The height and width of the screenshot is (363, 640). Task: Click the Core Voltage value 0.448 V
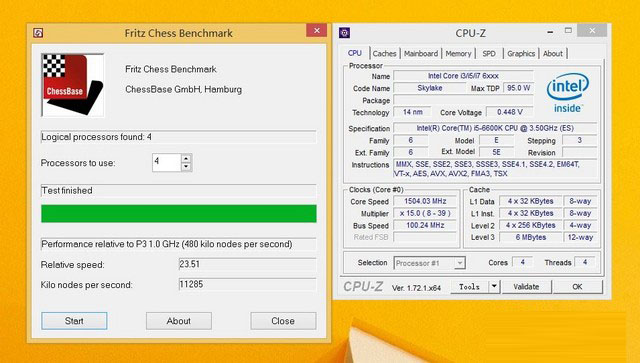pyautogui.click(x=509, y=112)
